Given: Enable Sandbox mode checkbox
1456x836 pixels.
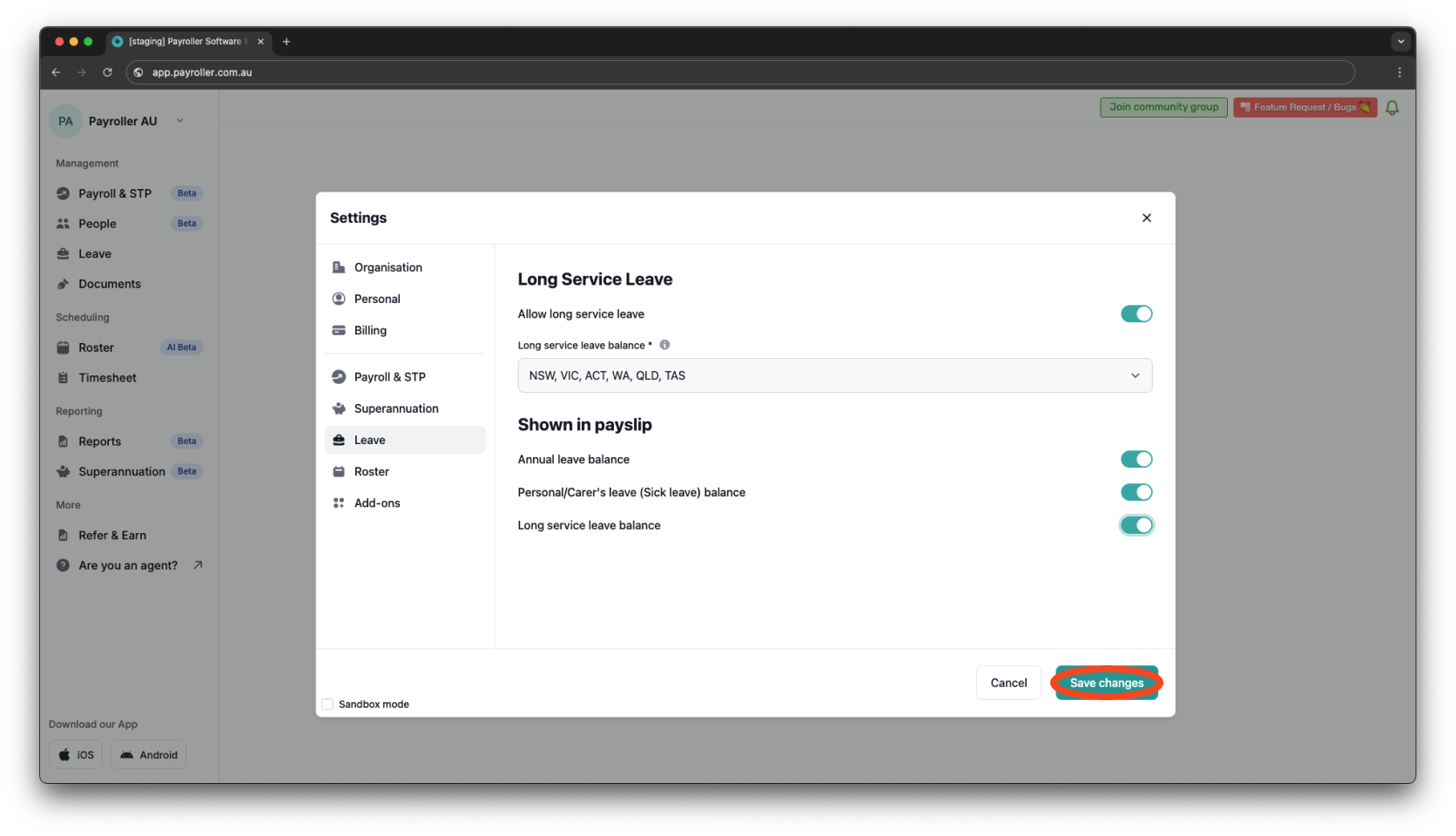Looking at the screenshot, I should [327, 704].
